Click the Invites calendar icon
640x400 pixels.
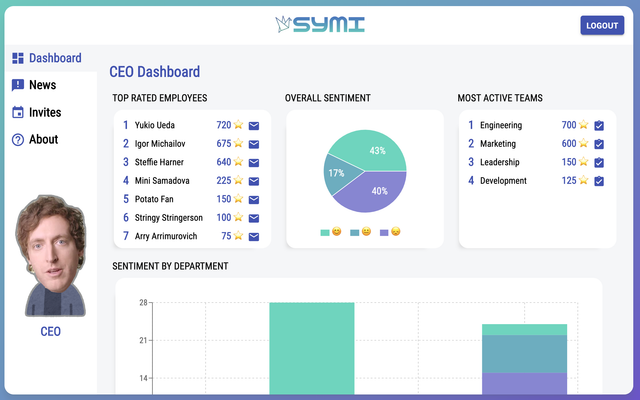click(18, 112)
